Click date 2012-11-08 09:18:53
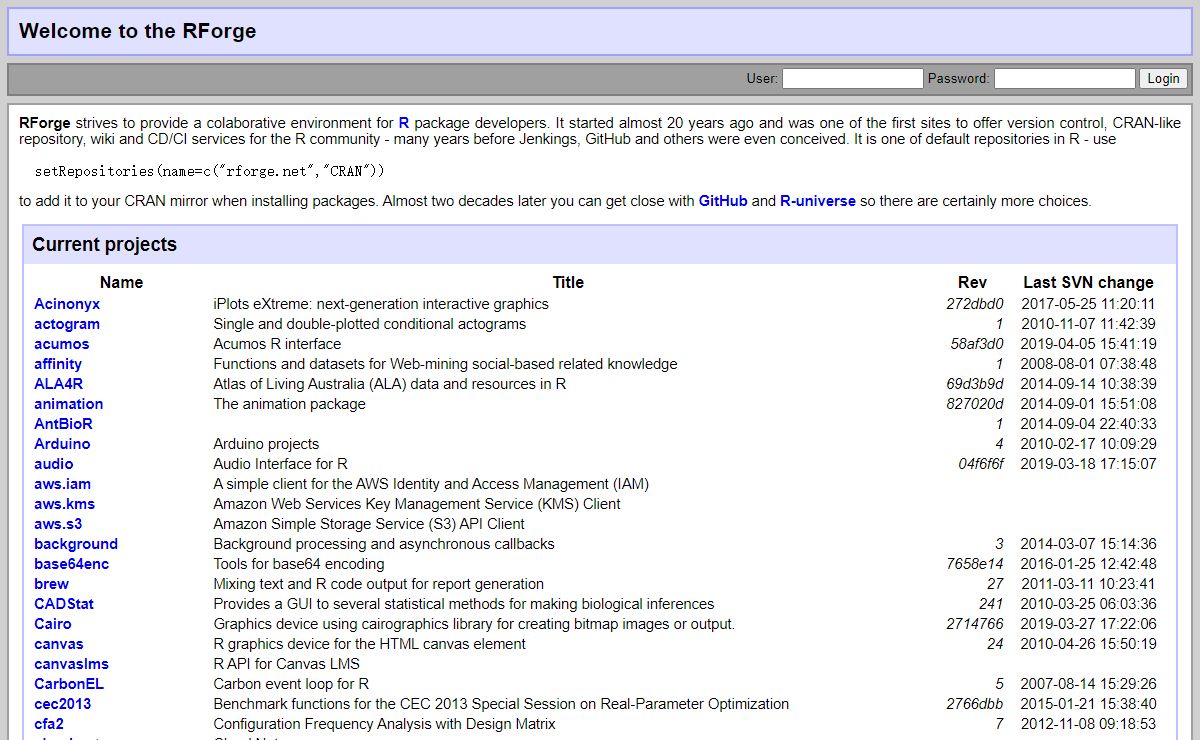This screenshot has width=1200, height=740. [1088, 724]
